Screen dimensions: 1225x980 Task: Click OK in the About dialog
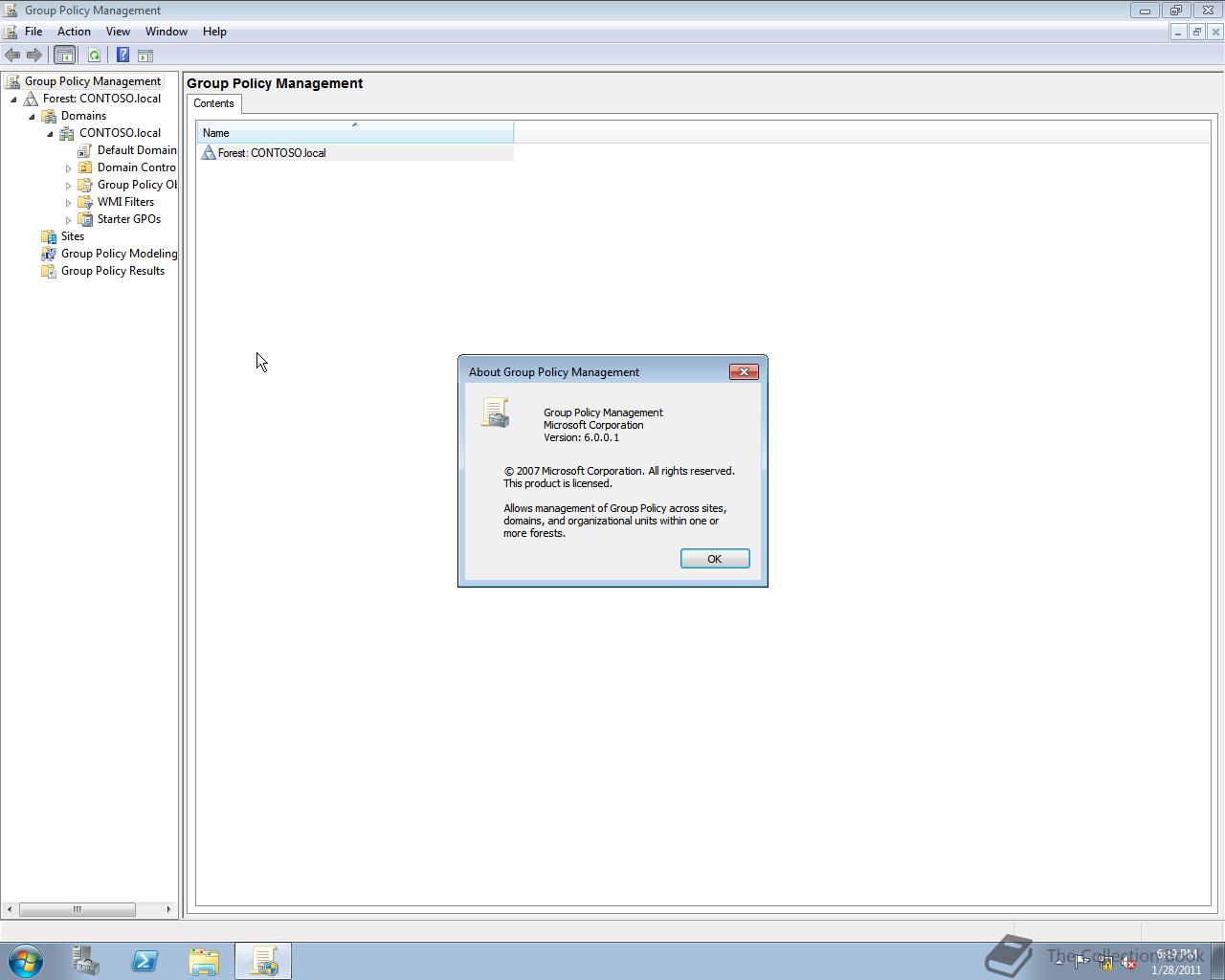click(x=715, y=559)
